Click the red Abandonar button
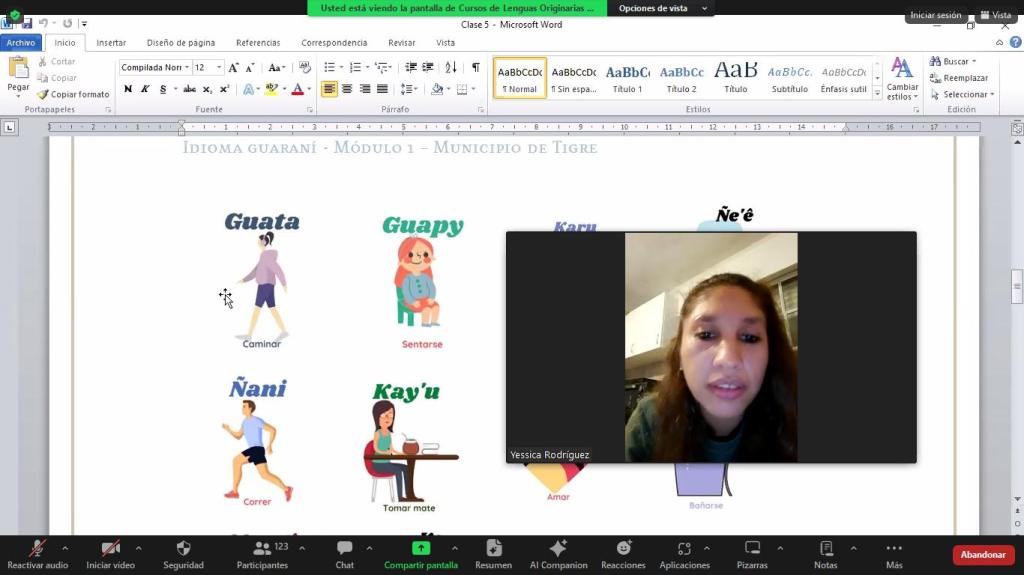This screenshot has height=575, width=1024. click(983, 555)
